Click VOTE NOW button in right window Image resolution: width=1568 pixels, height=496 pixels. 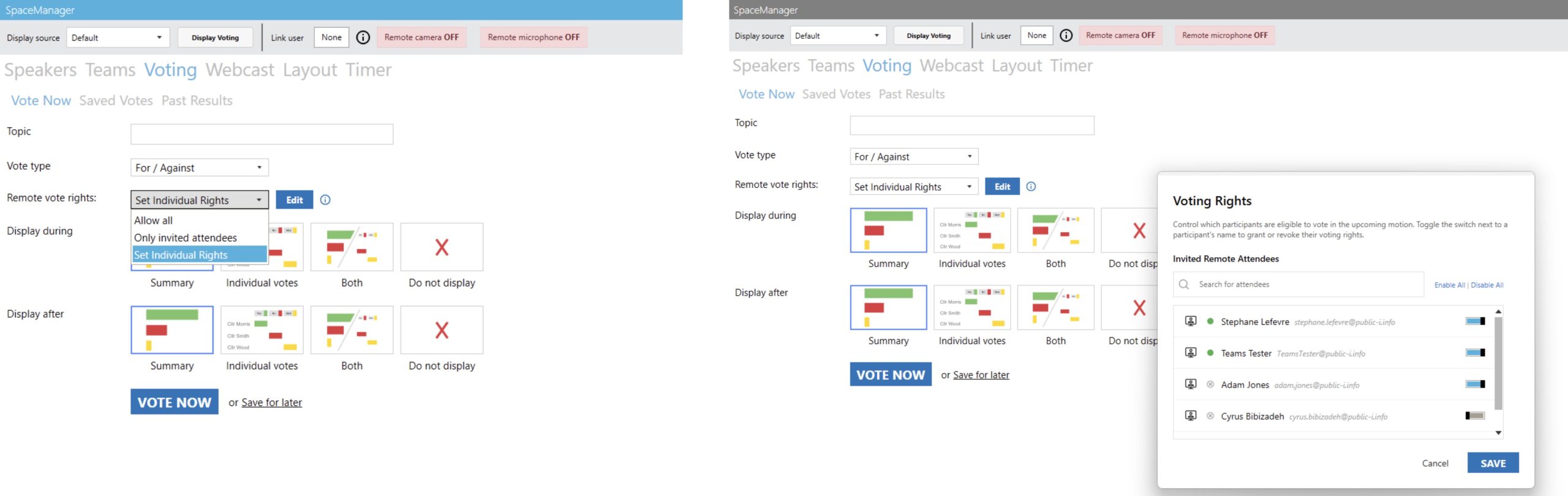point(891,374)
